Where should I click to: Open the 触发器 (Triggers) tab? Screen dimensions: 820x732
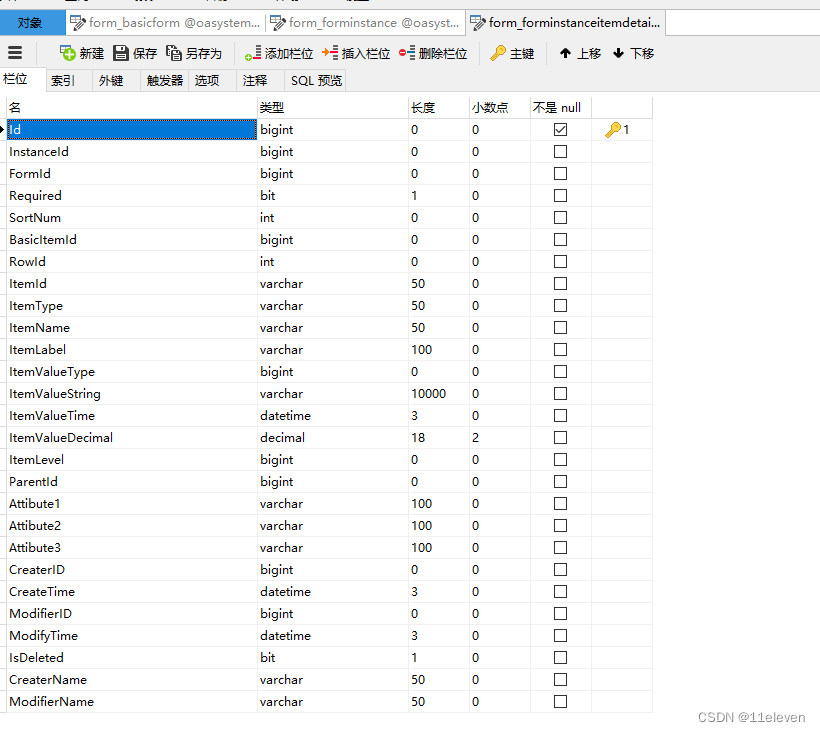tap(165, 81)
